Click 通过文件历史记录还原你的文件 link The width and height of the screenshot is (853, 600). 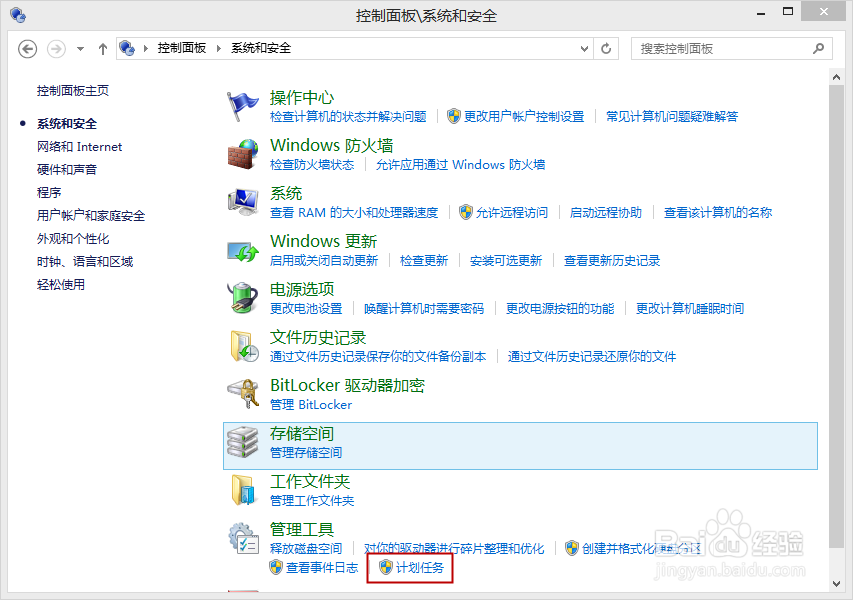click(x=592, y=357)
